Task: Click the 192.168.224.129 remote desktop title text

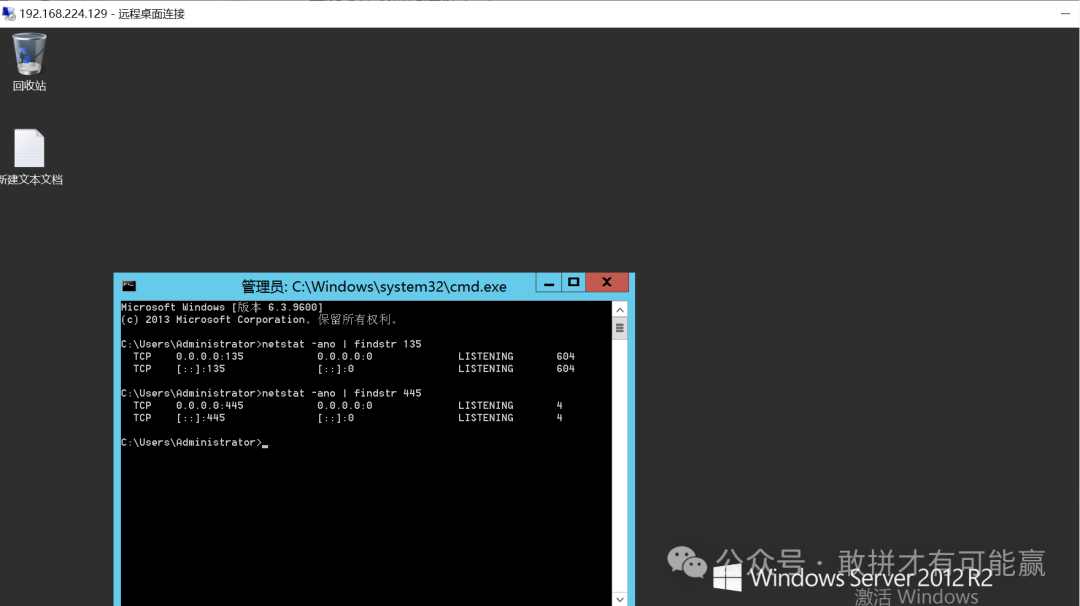Action: (x=62, y=14)
